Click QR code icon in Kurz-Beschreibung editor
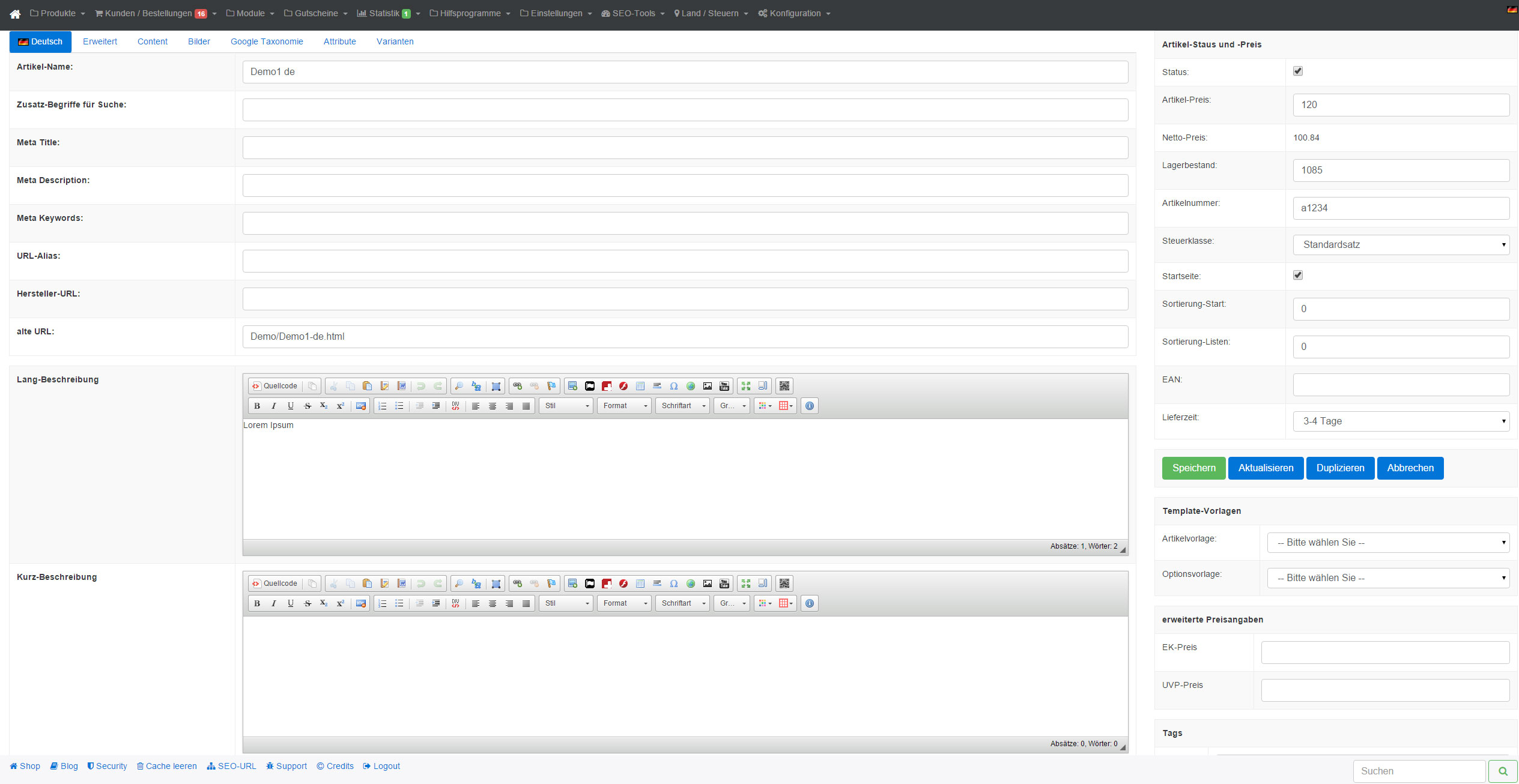The width and height of the screenshot is (1519, 784). tap(784, 583)
